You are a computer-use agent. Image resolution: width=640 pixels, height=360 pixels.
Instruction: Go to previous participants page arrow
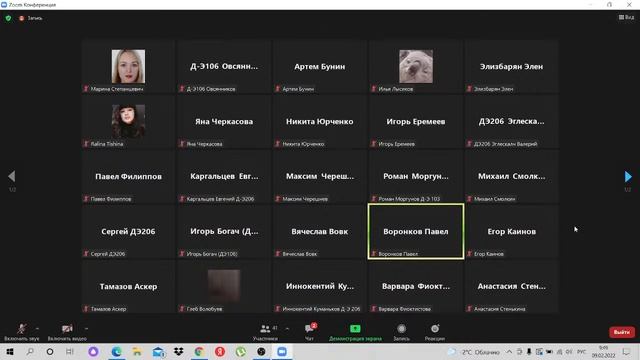[11, 176]
